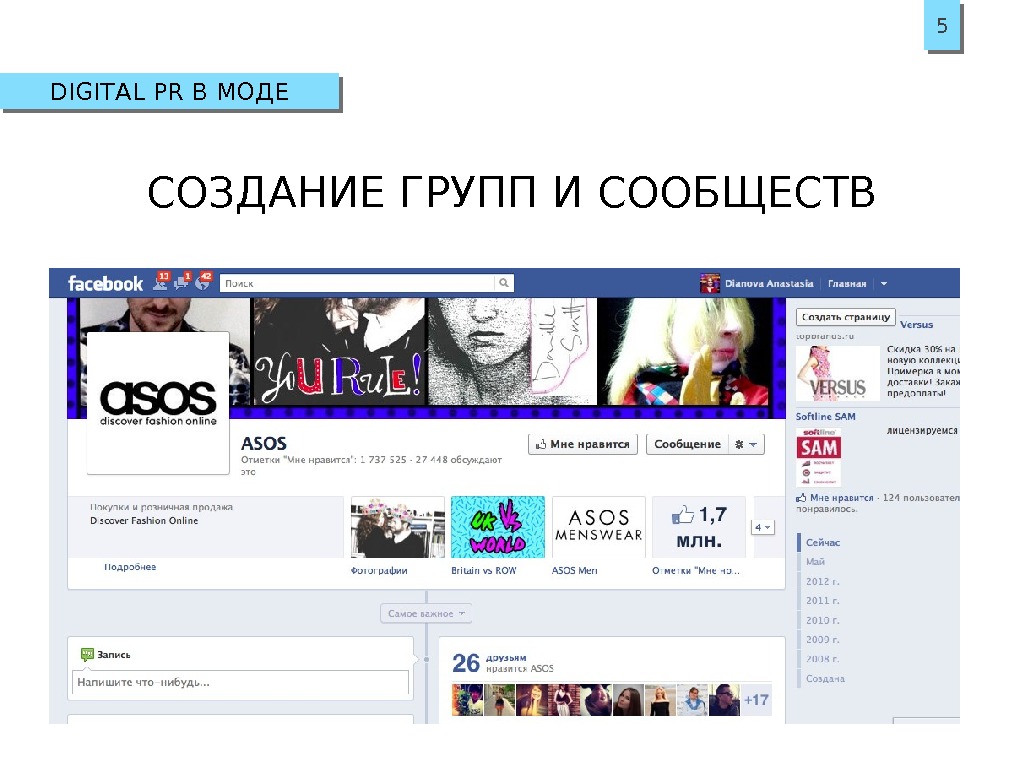Open Самое важное filter dropdown
The width and height of the screenshot is (1024, 768).
tap(426, 613)
